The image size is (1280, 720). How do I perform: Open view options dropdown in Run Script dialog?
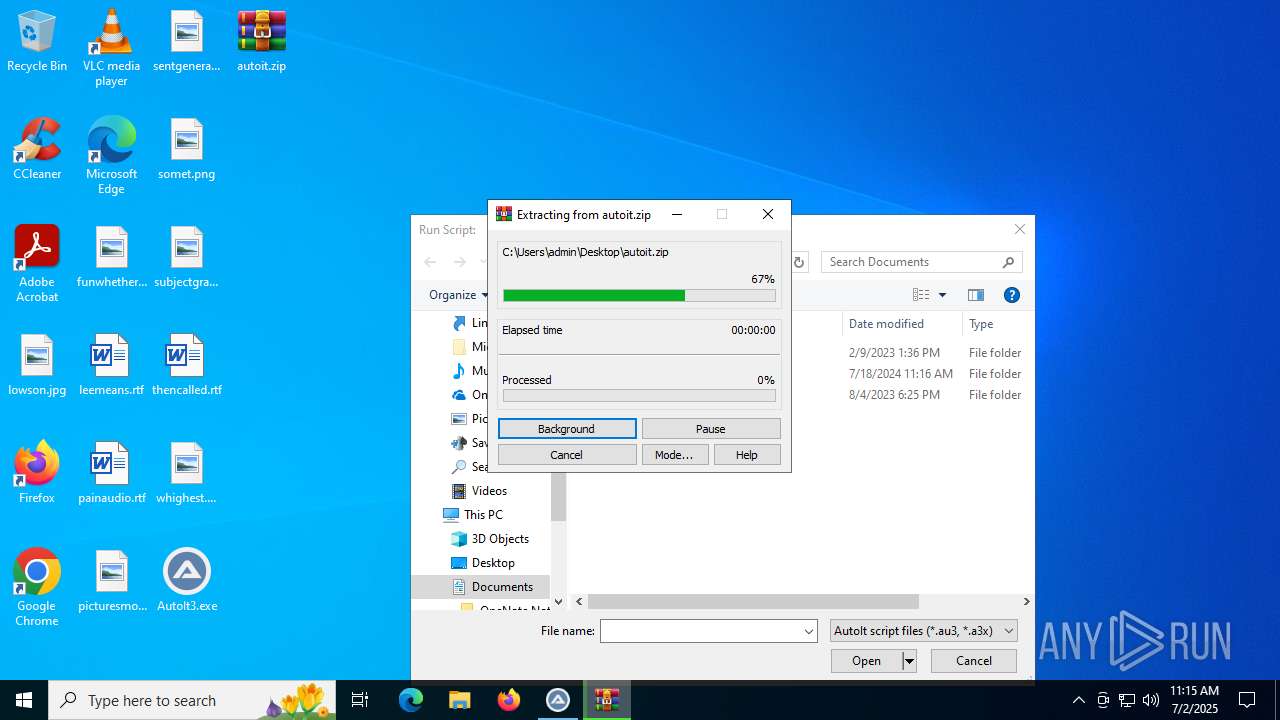point(942,295)
